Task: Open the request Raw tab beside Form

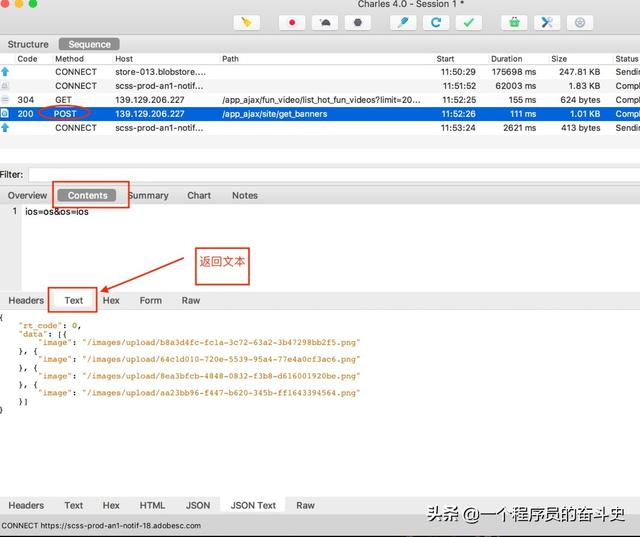Action: click(x=191, y=300)
